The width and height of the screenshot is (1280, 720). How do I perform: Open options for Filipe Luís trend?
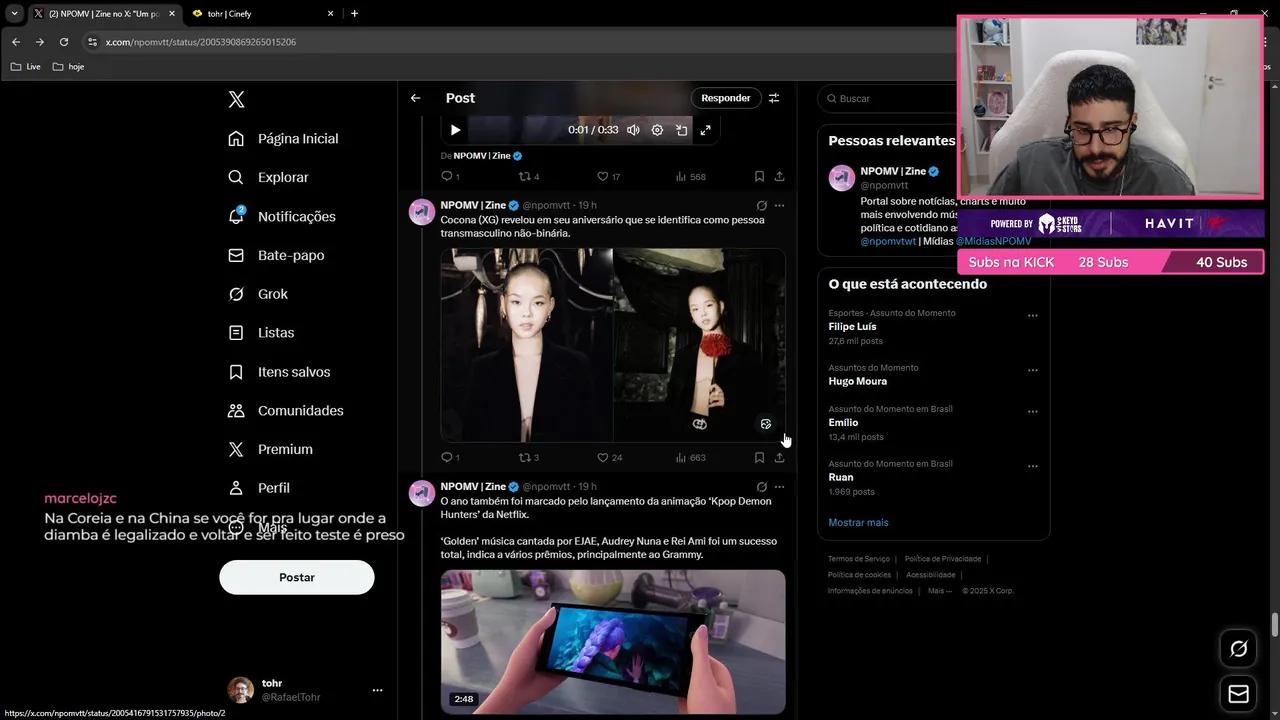pyautogui.click(x=1033, y=315)
